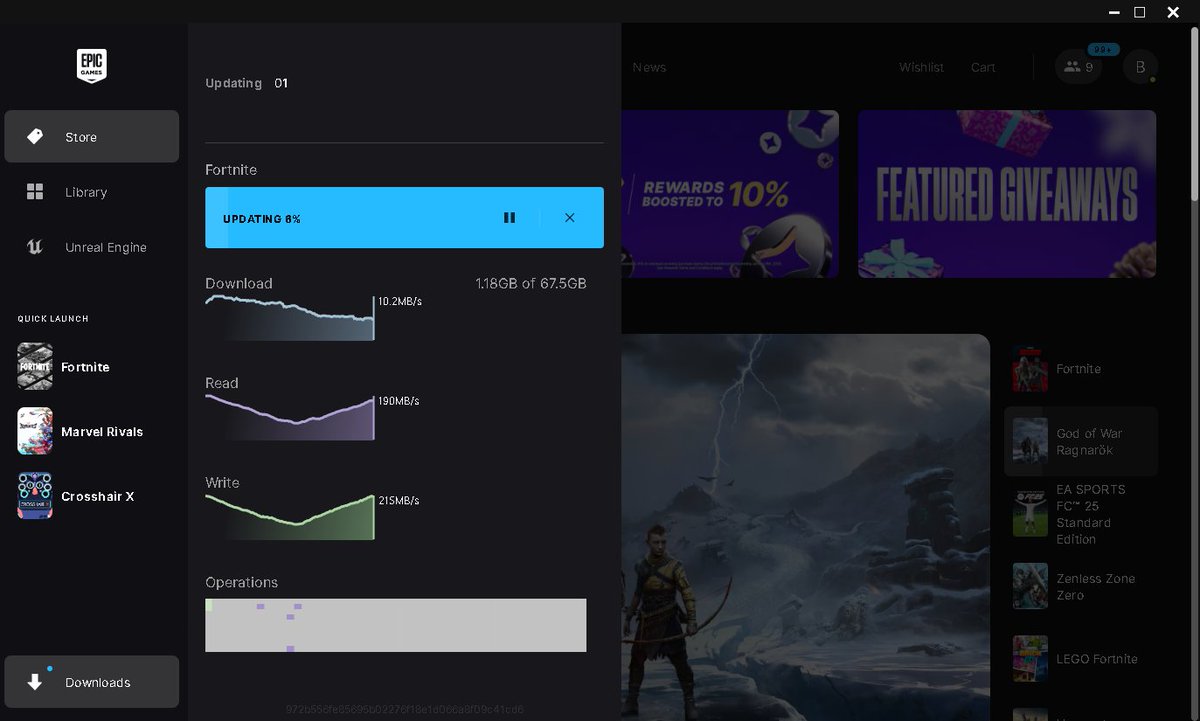Click the Fortnite Quick Launch thumbnail
1200x721 pixels.
pyautogui.click(x=35, y=367)
